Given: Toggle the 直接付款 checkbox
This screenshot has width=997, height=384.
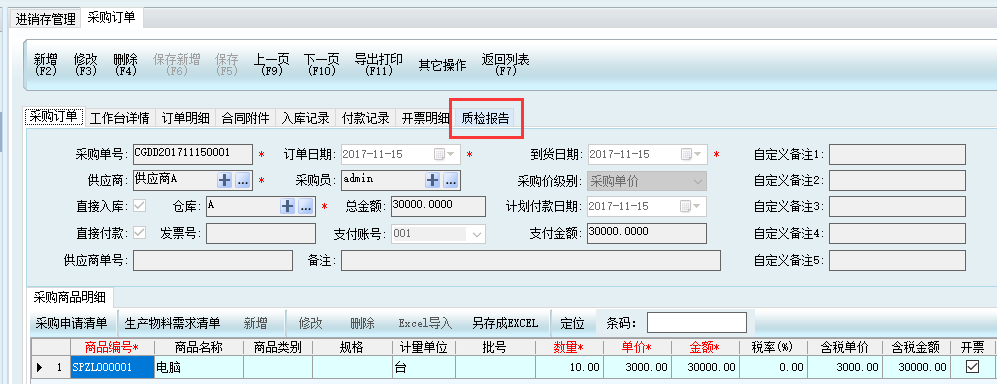Looking at the screenshot, I should point(138,233).
